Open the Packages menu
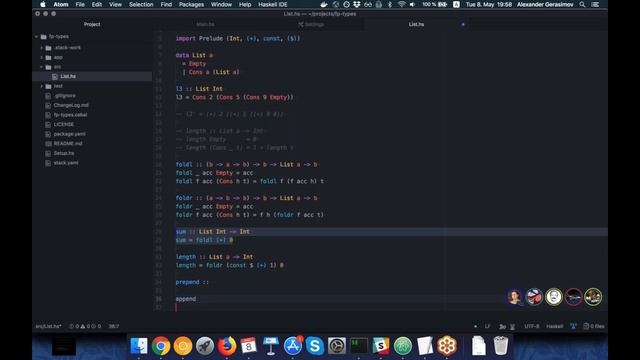Screen dimensions: 640x360 click(191, 4)
